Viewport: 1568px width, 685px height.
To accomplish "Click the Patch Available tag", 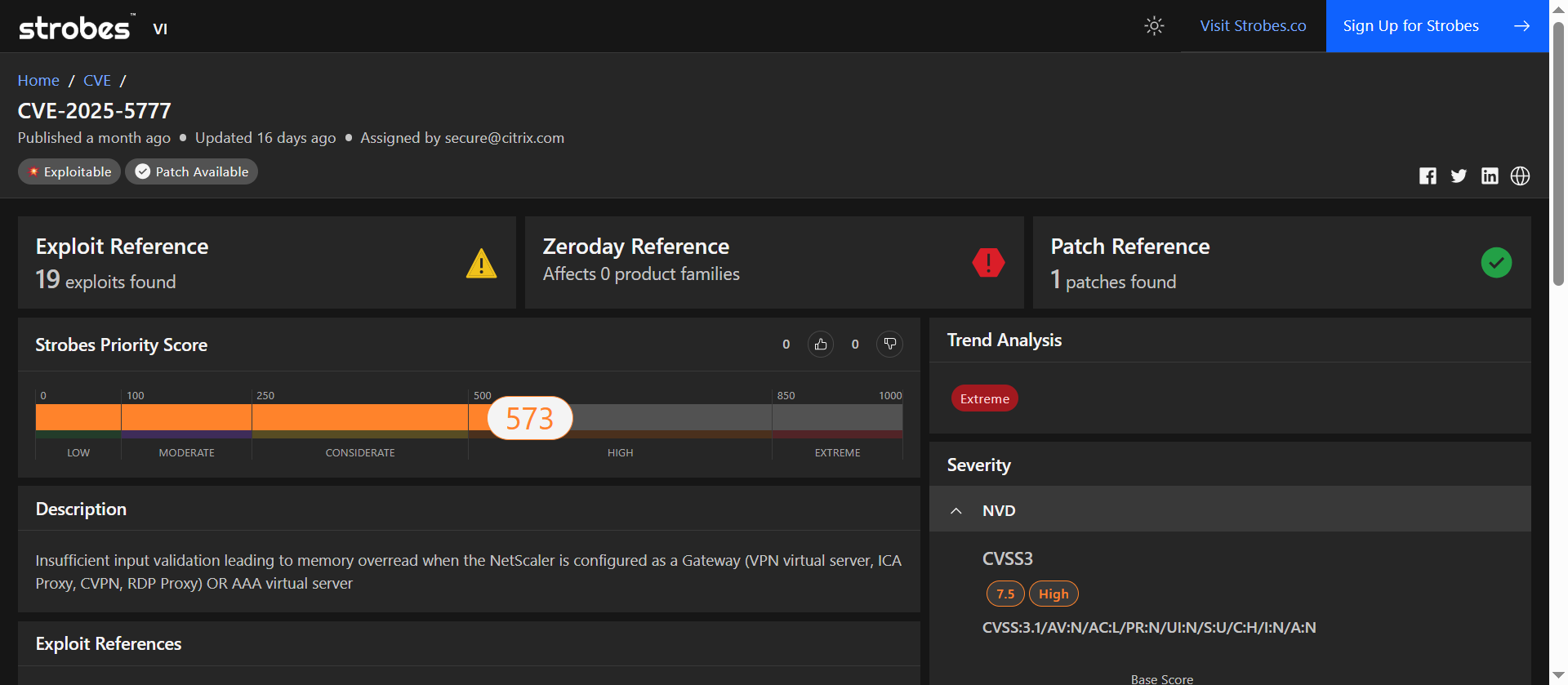I will click(191, 171).
